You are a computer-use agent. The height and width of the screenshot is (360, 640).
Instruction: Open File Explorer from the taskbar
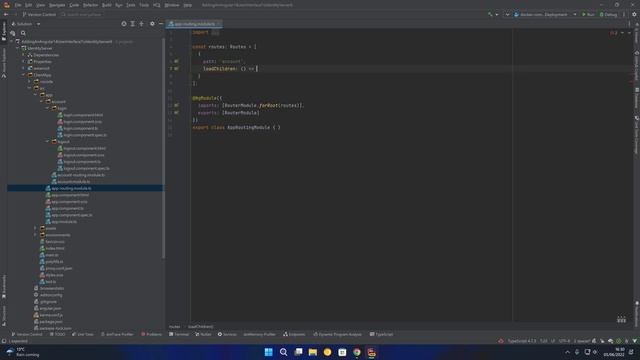tap(313, 352)
